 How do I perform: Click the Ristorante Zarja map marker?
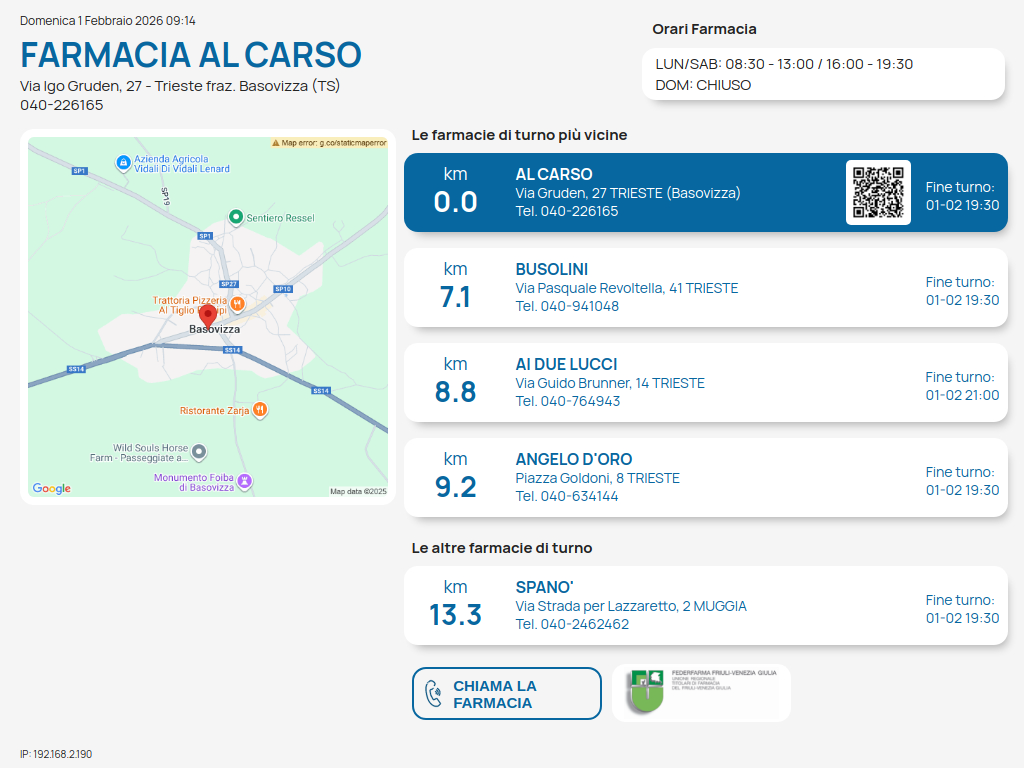coord(259,409)
